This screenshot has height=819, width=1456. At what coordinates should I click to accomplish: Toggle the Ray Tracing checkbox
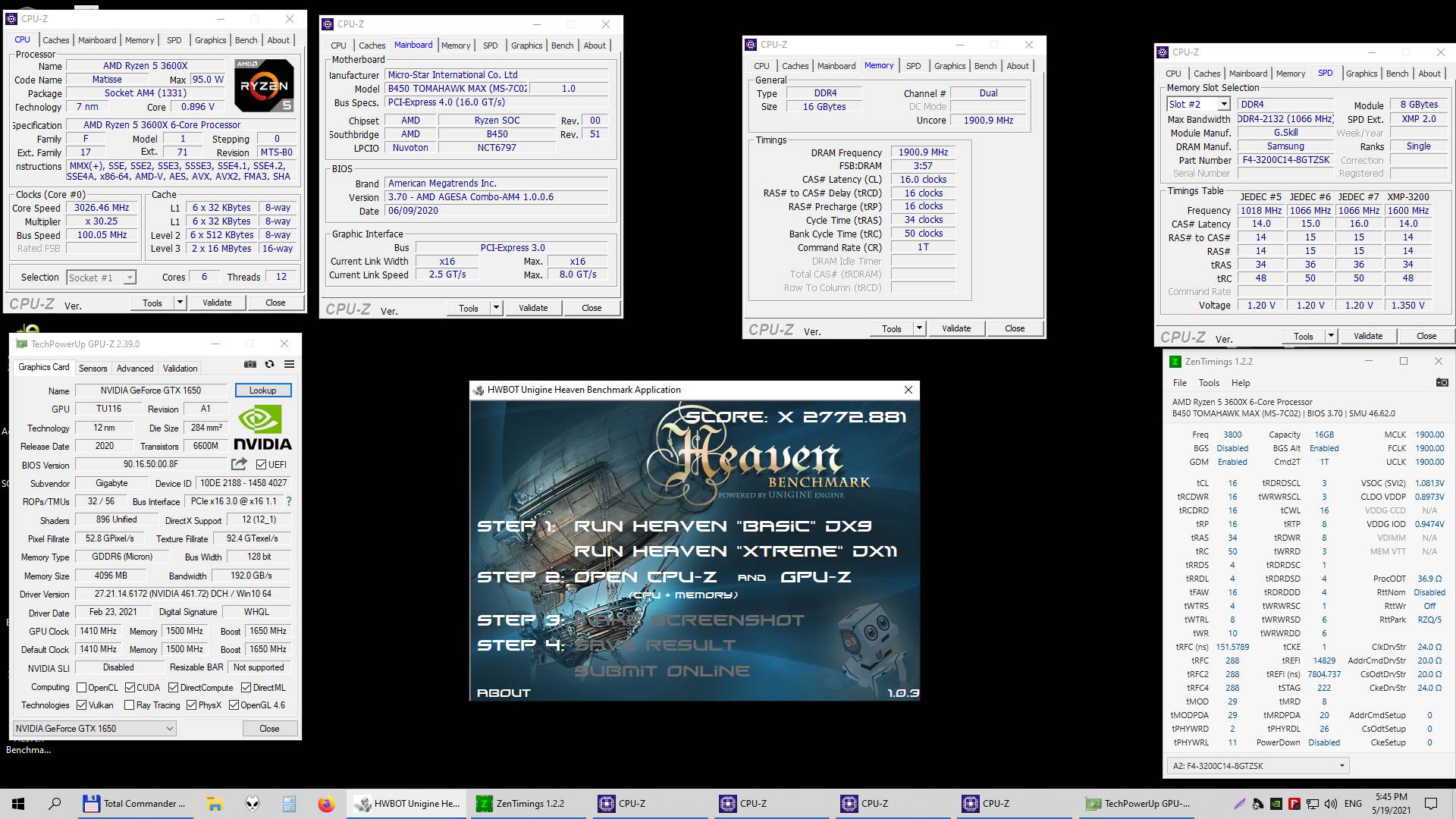[x=130, y=705]
